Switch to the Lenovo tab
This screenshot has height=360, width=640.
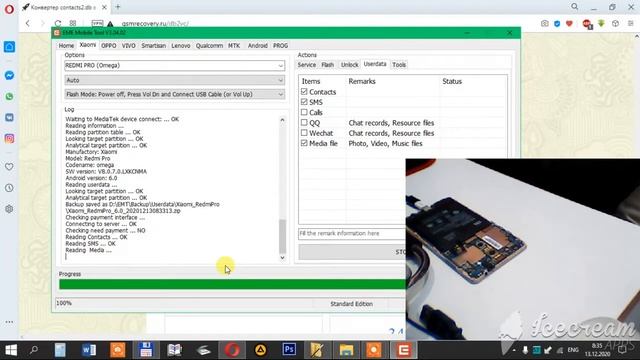tap(181, 46)
